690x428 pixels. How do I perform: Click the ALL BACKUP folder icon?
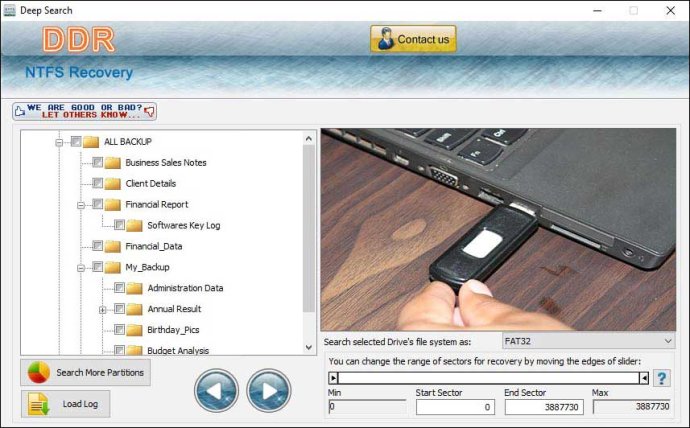(91, 142)
